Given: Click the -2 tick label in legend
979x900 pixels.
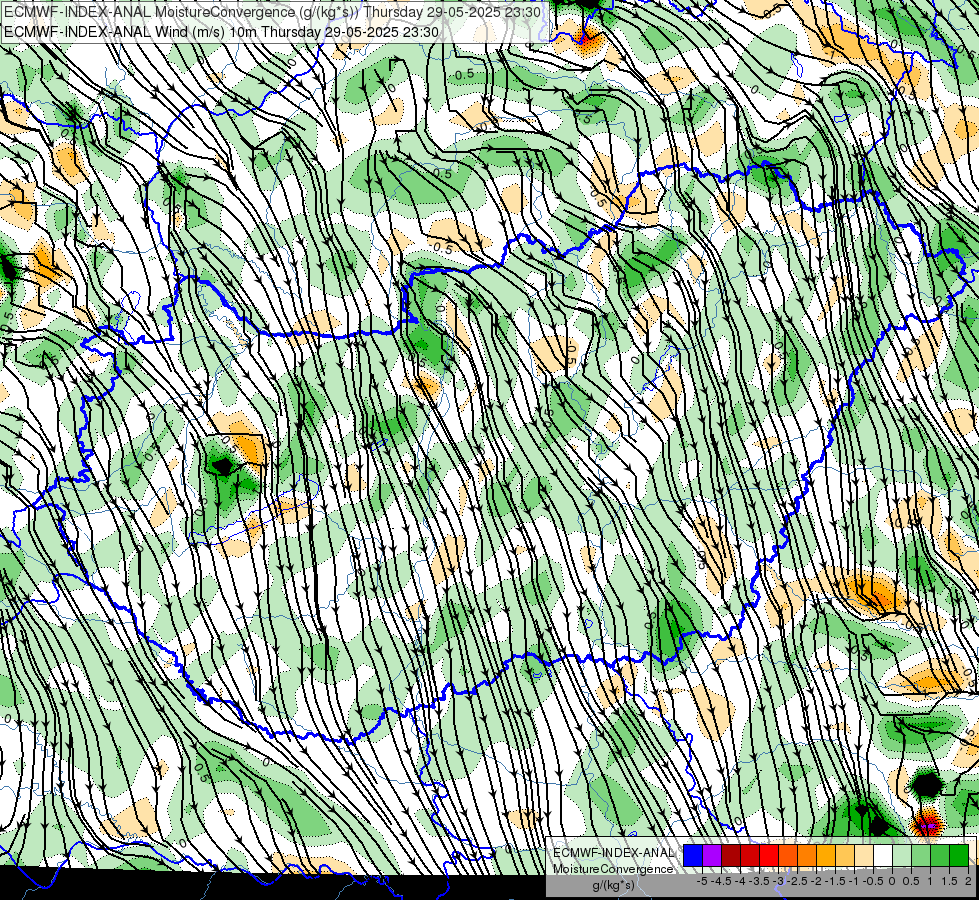Looking at the screenshot, I should click(x=816, y=881).
